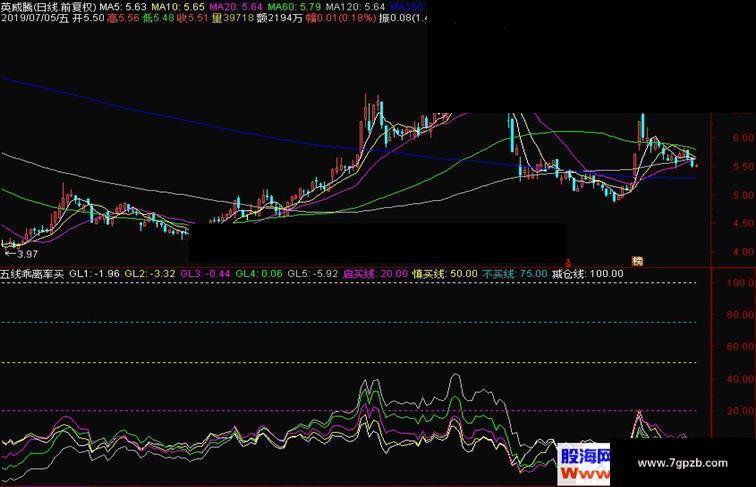
Task: Click the 4.00 price axis label
Action: (x=743, y=252)
